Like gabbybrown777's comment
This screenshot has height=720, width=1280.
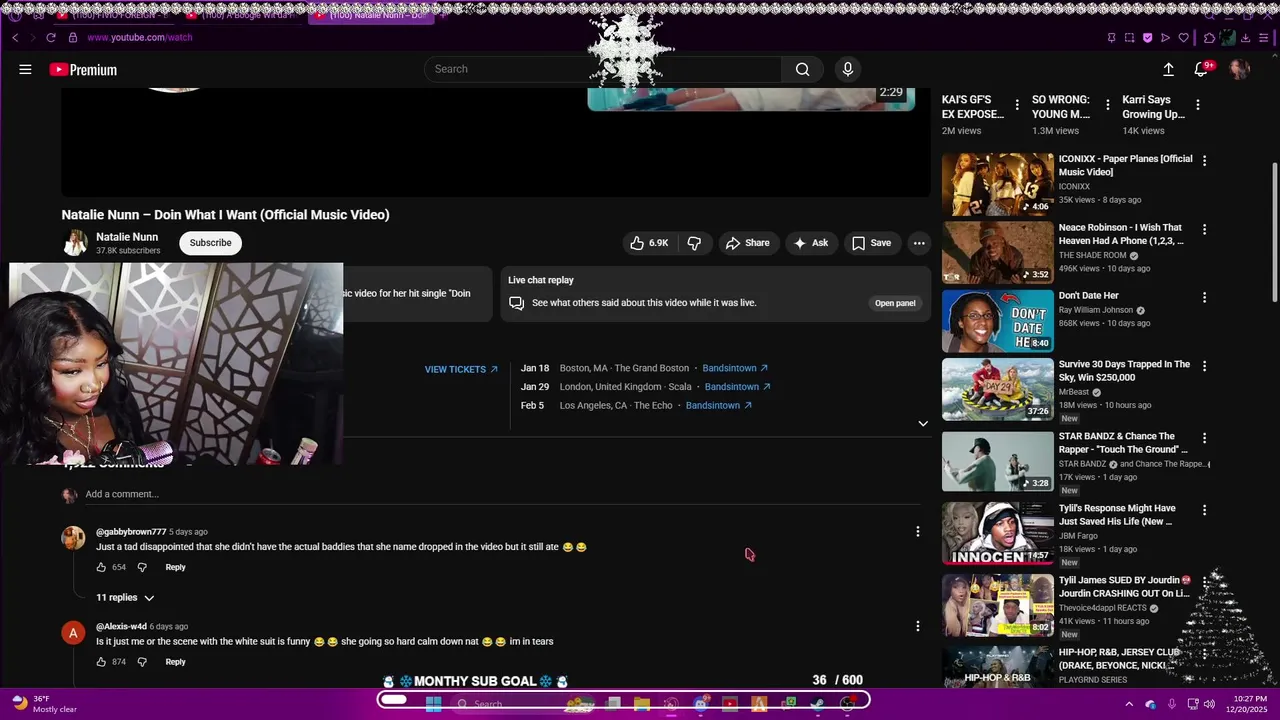pos(101,567)
